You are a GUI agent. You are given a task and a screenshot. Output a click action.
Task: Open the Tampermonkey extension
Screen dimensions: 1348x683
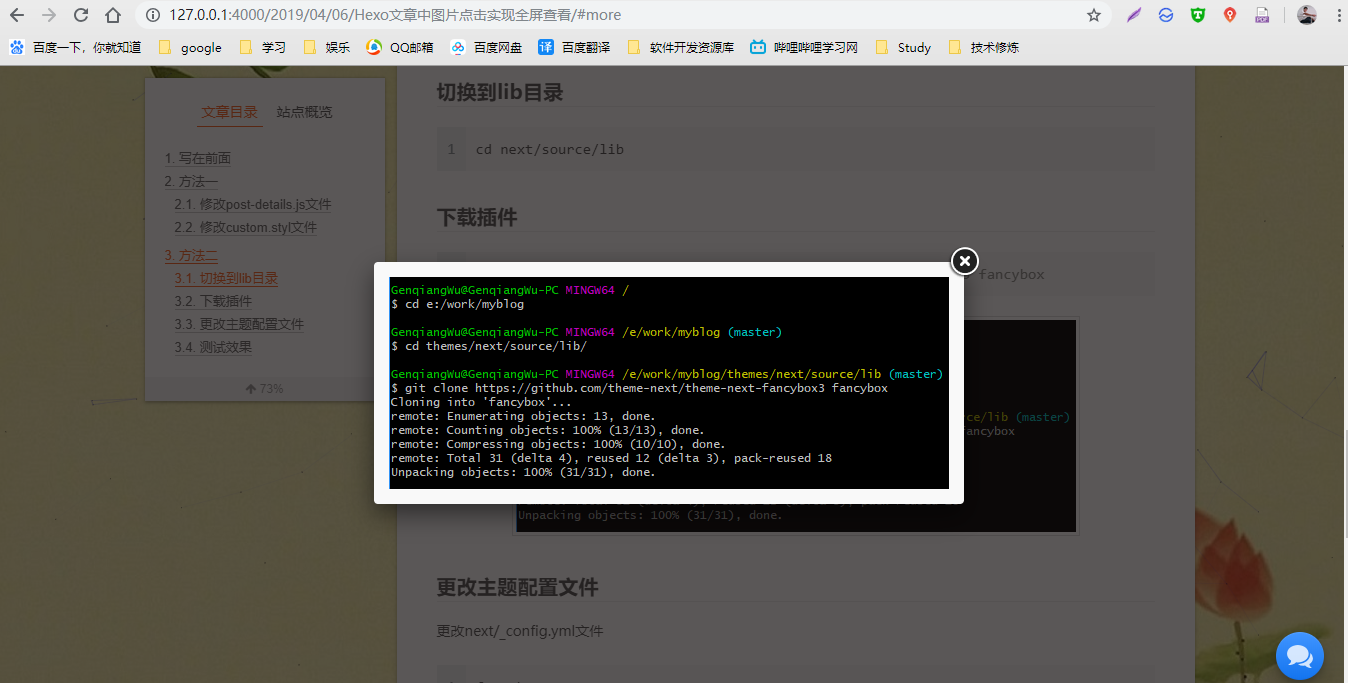pos(1197,15)
